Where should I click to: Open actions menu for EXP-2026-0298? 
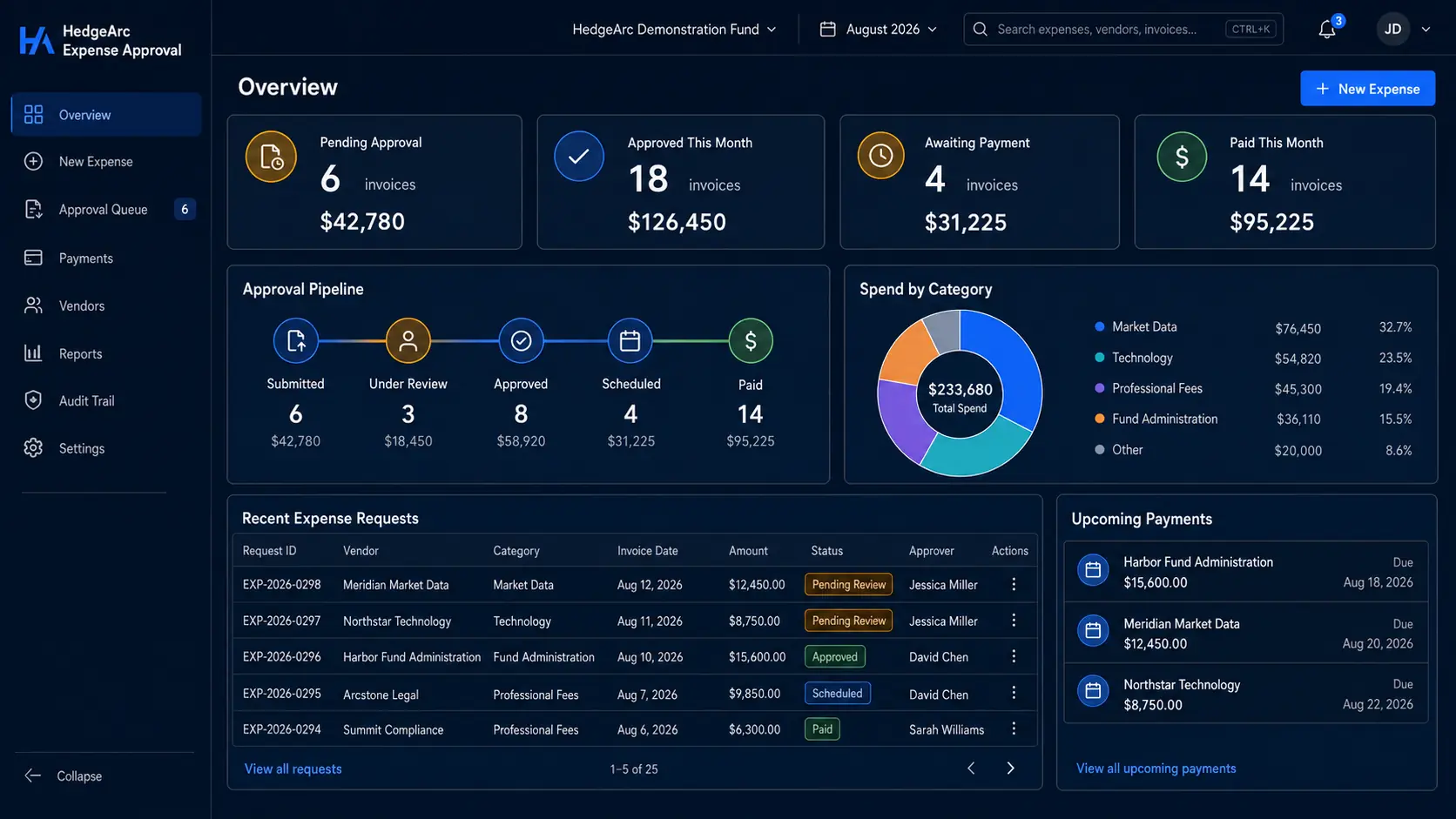1014,584
